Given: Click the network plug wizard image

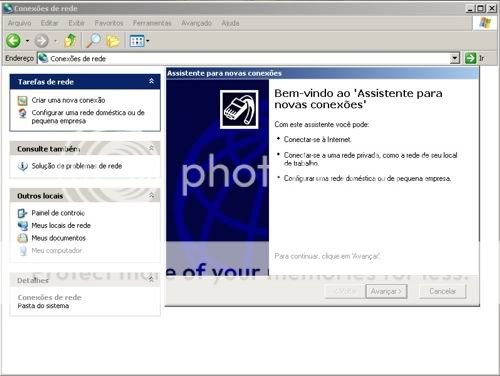Looking at the screenshot, I should (239, 109).
